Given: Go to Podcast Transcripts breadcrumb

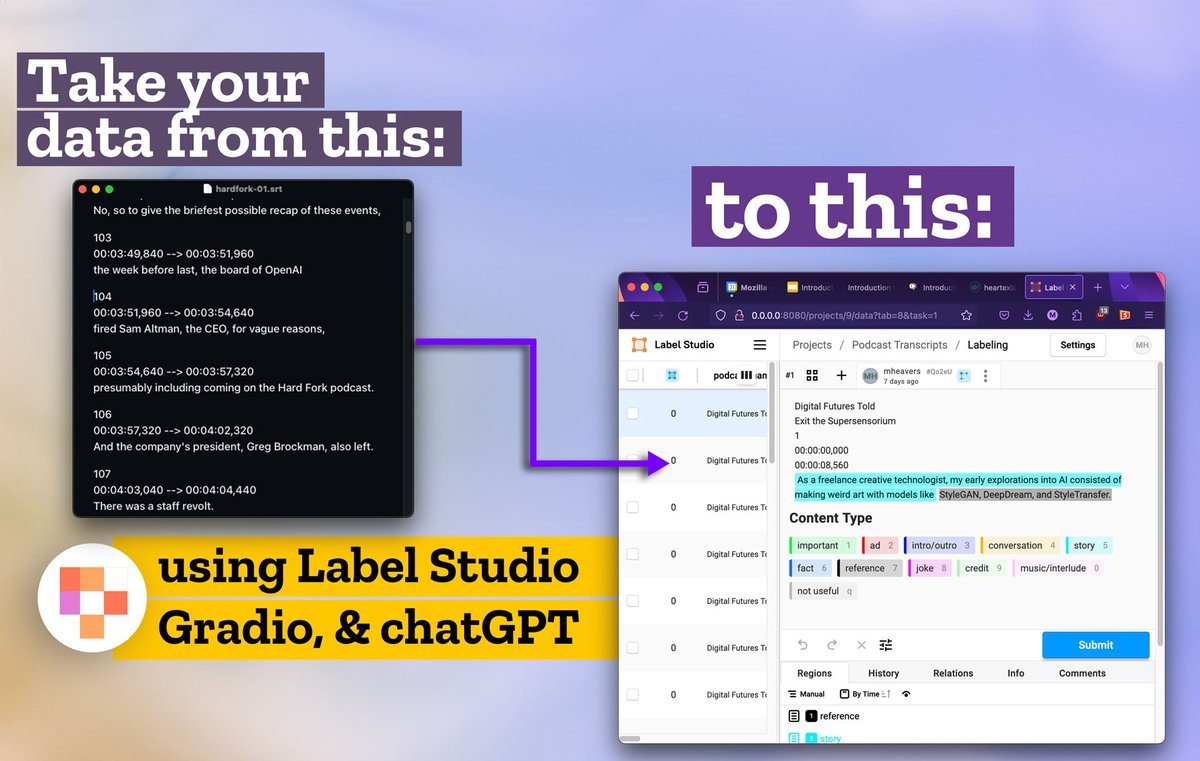Looking at the screenshot, I should [899, 345].
